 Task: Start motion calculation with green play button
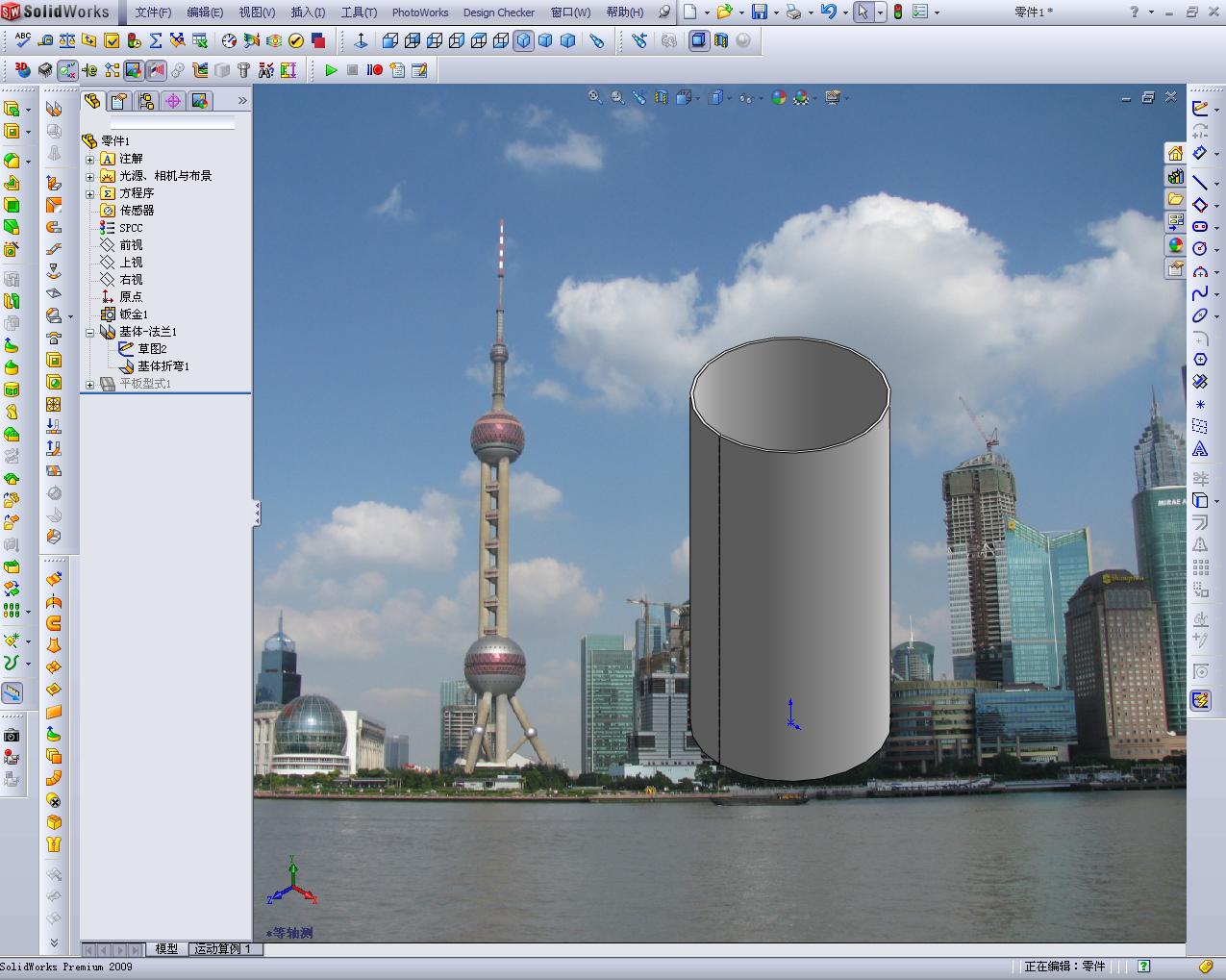(x=331, y=70)
